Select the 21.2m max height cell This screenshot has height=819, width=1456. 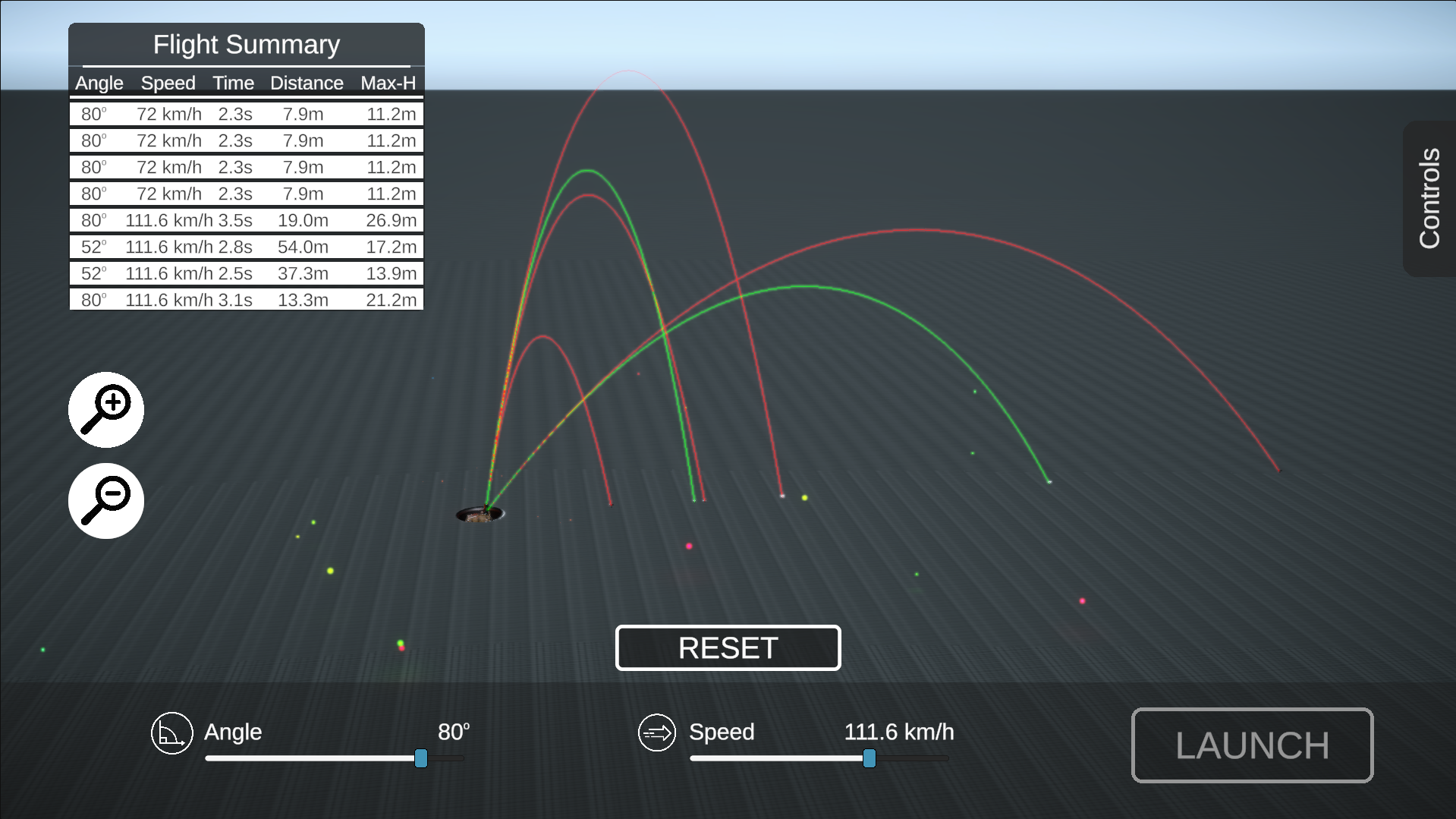pos(392,300)
